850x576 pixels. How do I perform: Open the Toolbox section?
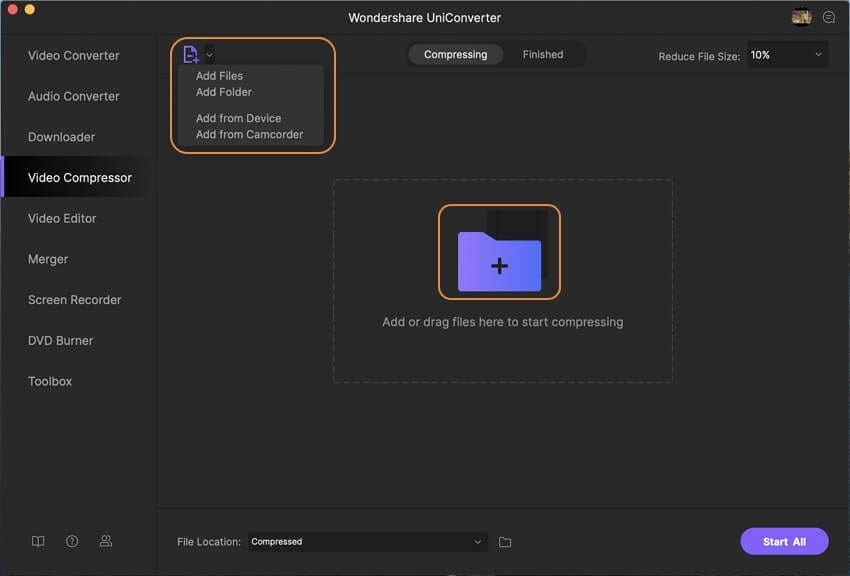point(50,381)
